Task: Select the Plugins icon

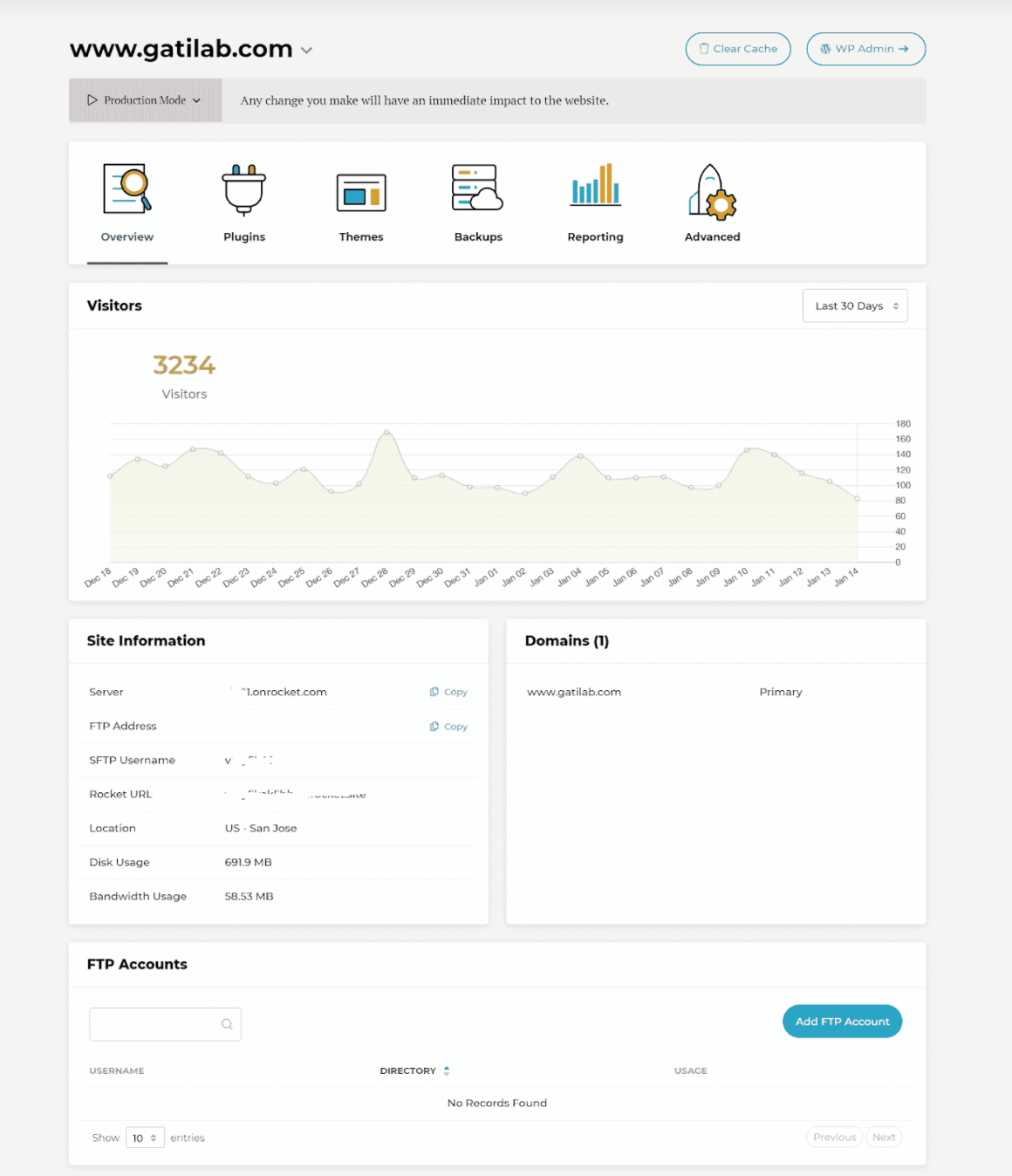Action: click(243, 188)
